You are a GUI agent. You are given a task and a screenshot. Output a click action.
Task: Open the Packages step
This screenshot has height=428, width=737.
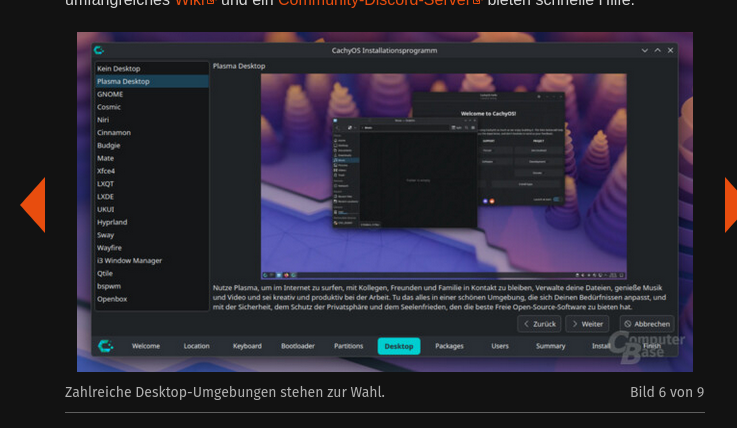pyautogui.click(x=449, y=346)
